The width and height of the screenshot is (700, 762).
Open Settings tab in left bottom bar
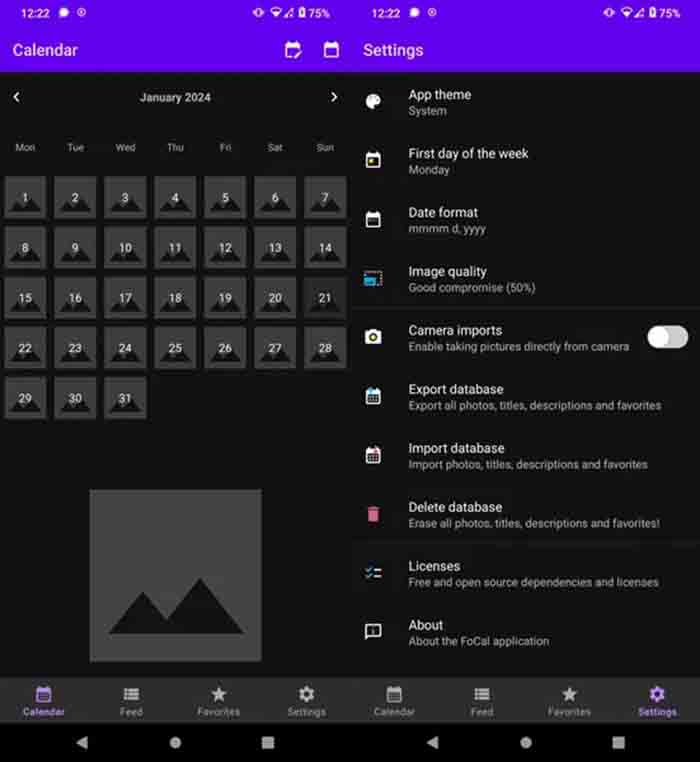point(306,701)
